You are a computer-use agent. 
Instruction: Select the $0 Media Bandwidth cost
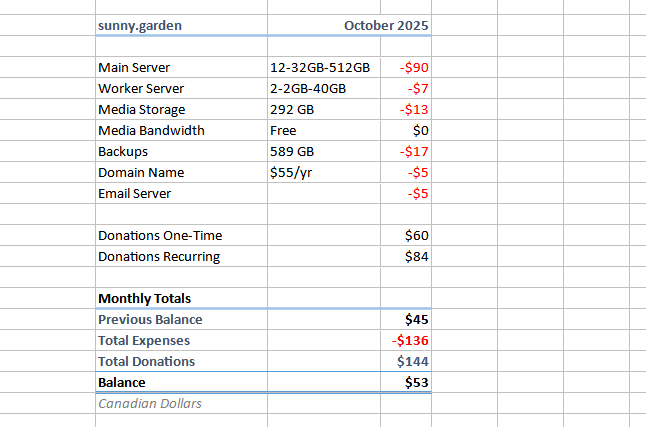point(406,131)
